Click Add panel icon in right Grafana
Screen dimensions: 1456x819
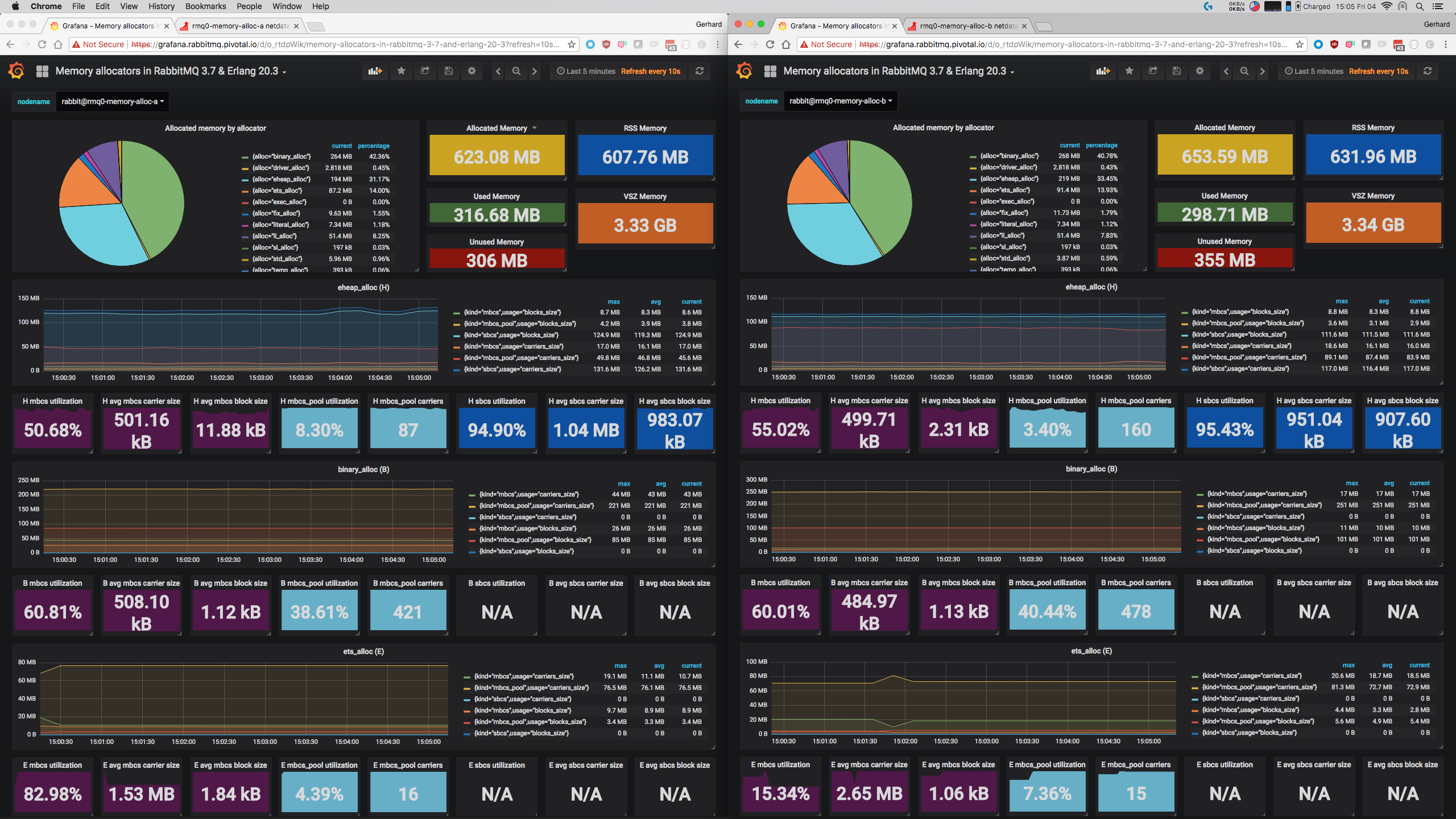pyautogui.click(x=1103, y=71)
